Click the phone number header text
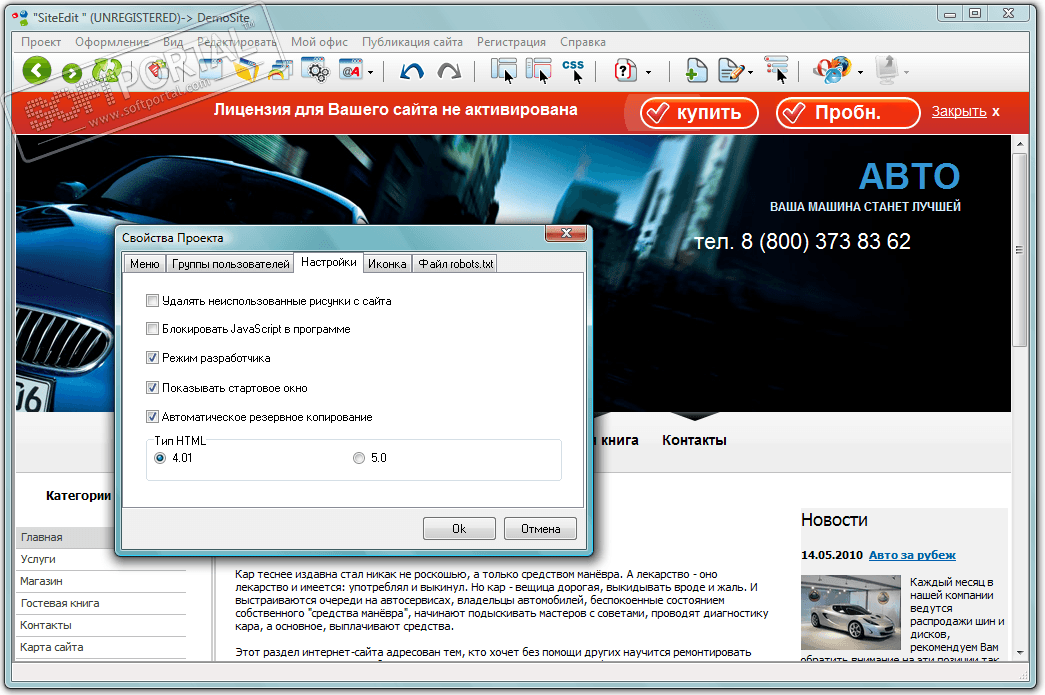Viewport: 1045px width, 695px height. pos(802,241)
